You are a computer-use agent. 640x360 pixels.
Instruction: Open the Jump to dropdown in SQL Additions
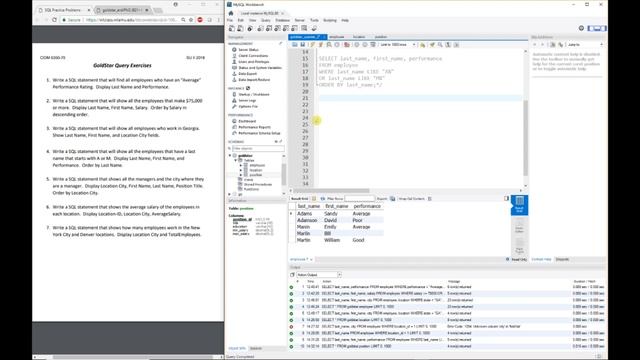[585, 44]
